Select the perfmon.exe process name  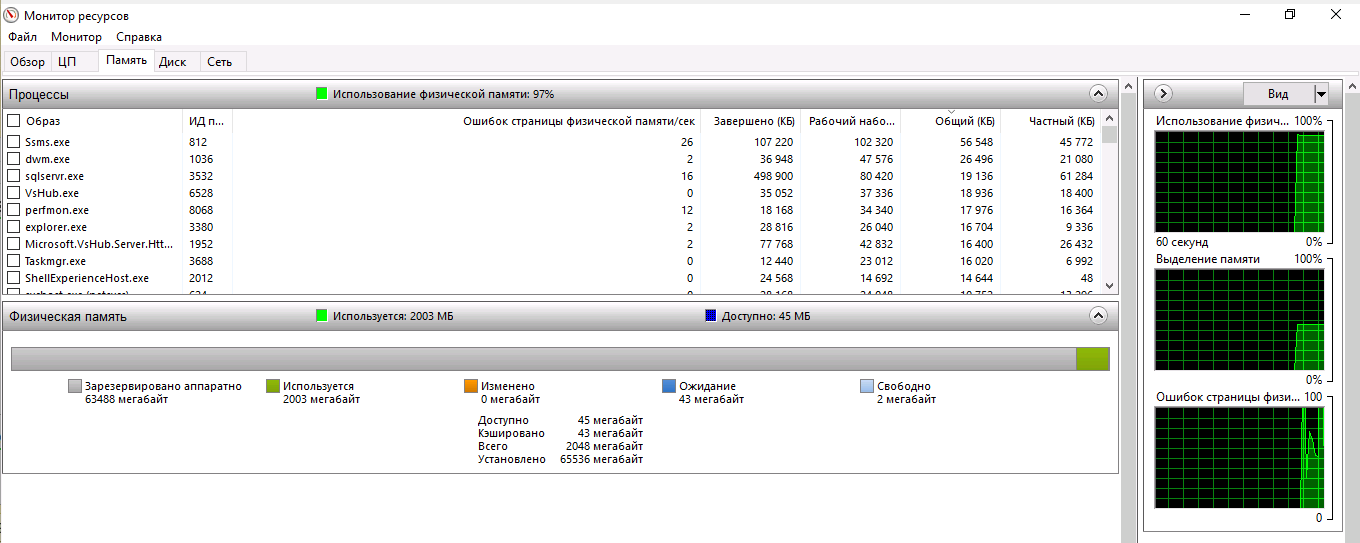click(57, 210)
